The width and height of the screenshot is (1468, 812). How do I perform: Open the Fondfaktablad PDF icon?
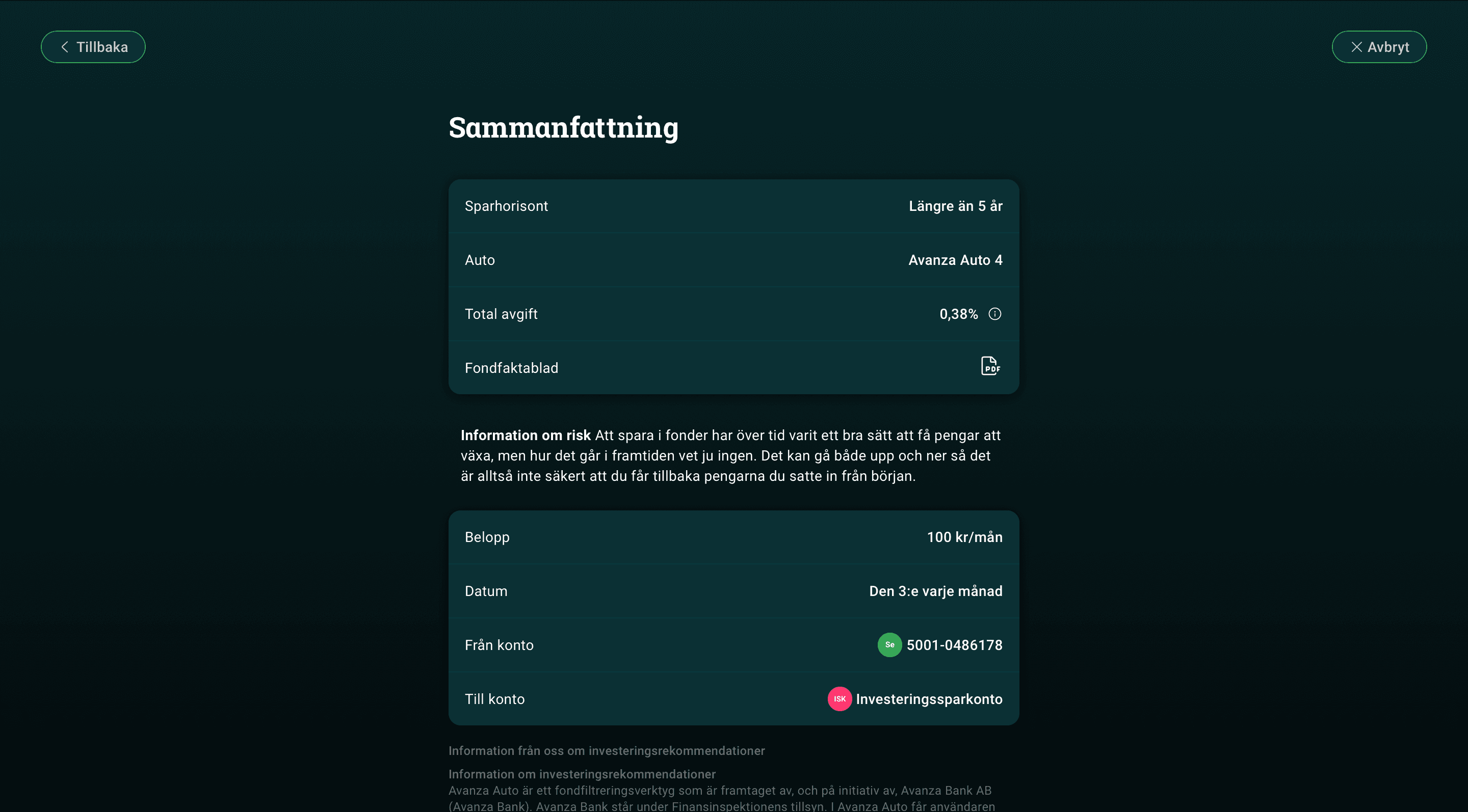[990, 366]
